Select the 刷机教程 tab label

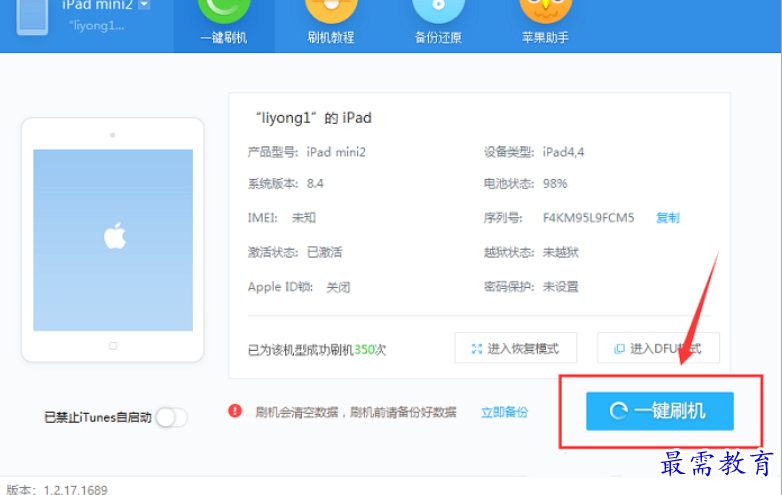[331, 38]
